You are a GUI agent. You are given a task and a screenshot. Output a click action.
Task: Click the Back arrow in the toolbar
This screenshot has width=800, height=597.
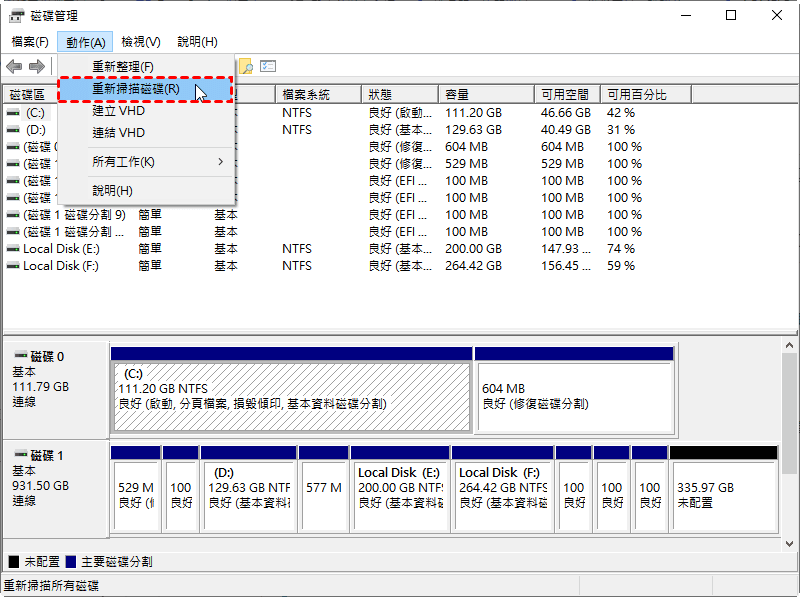coord(14,66)
